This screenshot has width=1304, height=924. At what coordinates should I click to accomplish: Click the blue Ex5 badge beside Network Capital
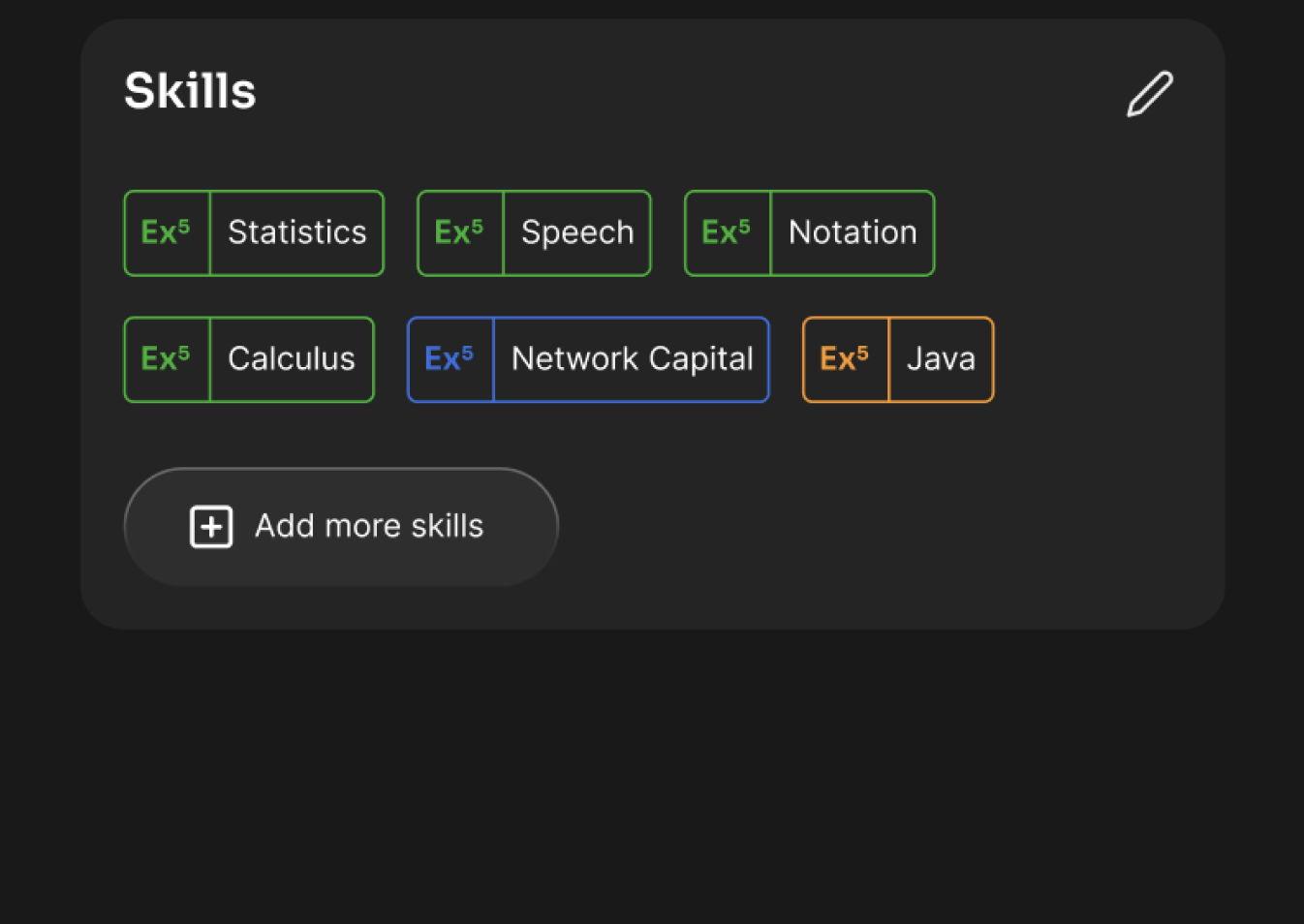(450, 359)
